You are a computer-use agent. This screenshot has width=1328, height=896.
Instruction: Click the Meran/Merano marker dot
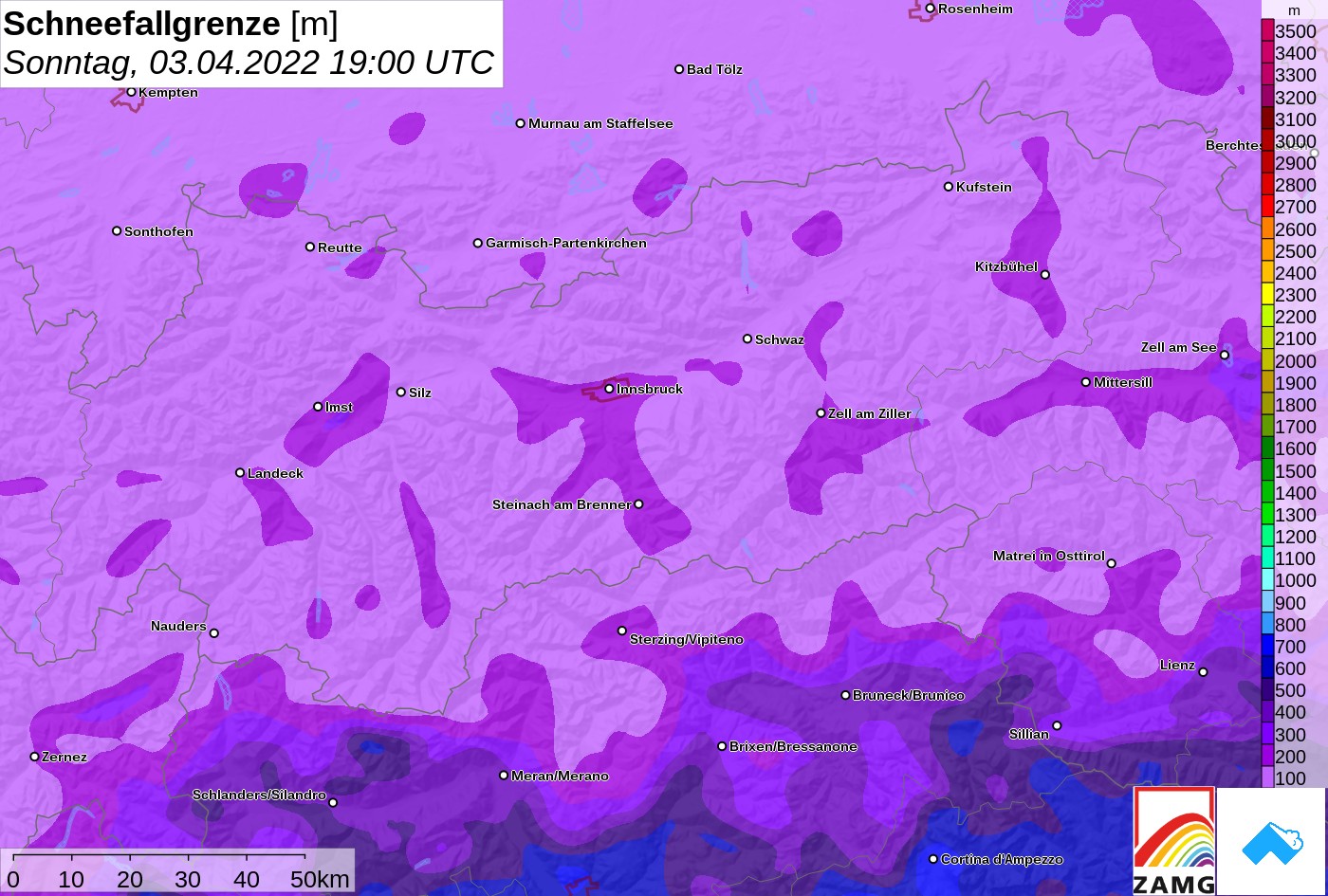tap(504, 776)
